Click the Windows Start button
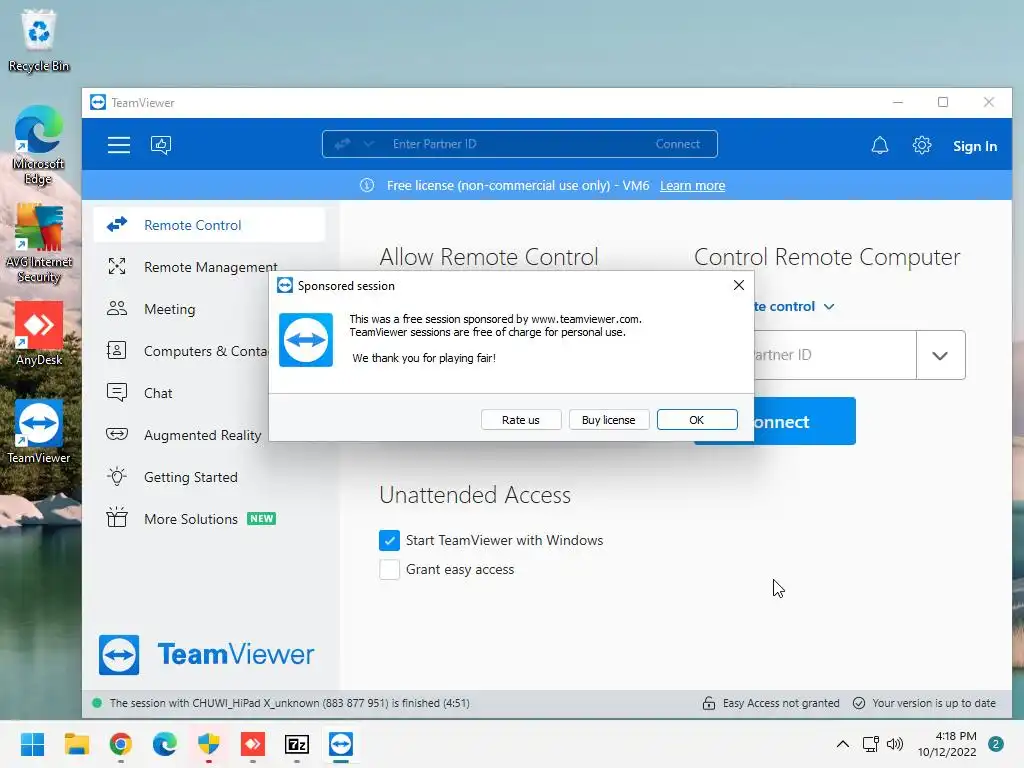 32,744
